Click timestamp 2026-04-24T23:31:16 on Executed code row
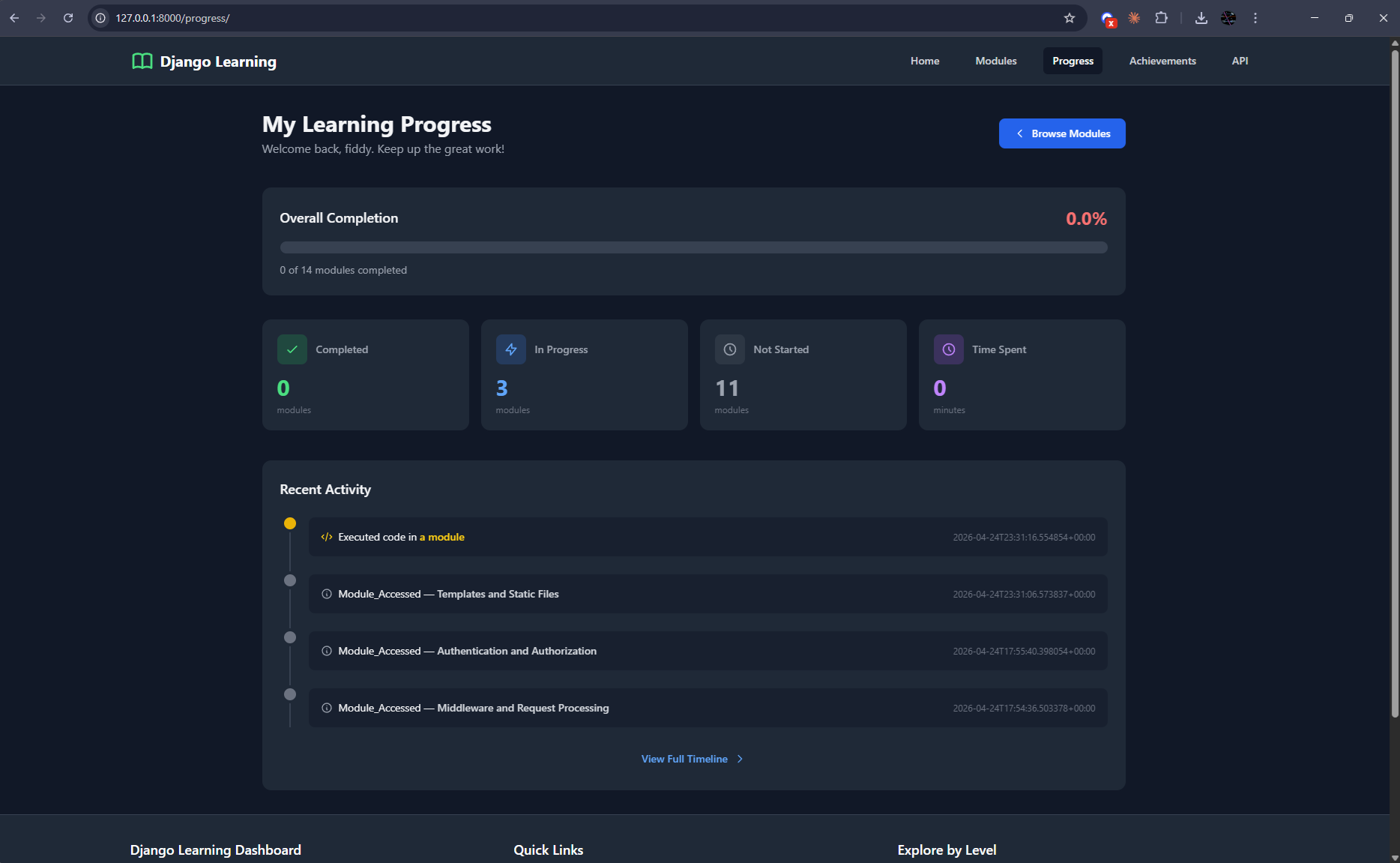Viewport: 1400px width, 863px height. (1024, 538)
